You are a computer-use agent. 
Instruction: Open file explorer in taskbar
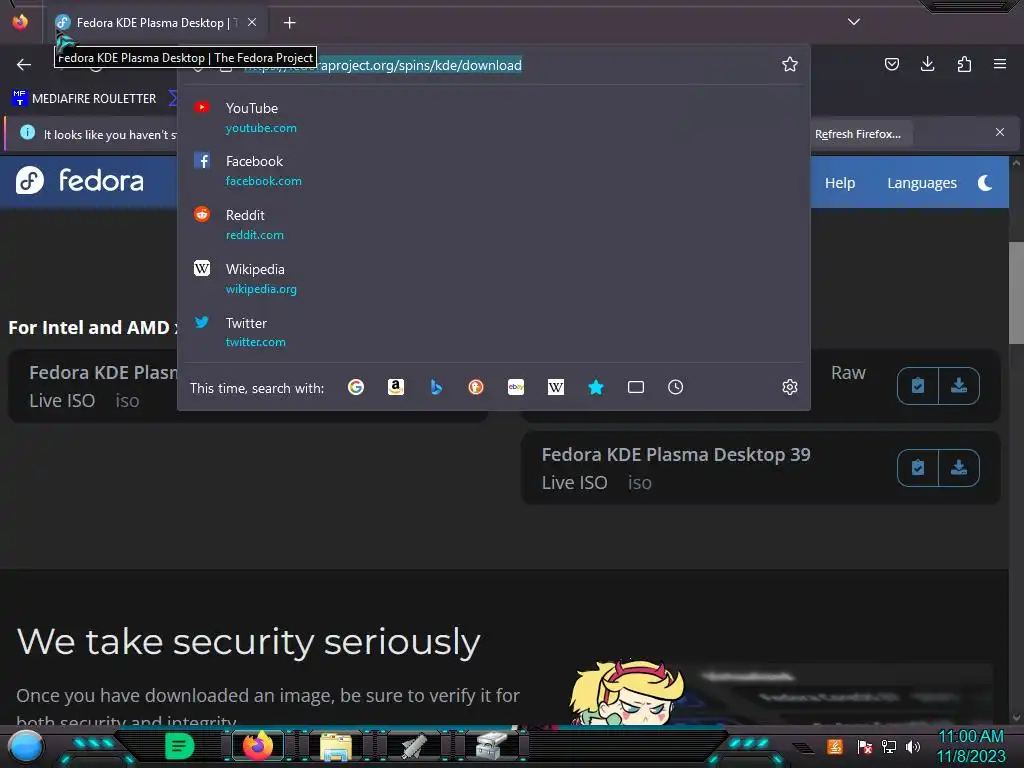click(336, 747)
